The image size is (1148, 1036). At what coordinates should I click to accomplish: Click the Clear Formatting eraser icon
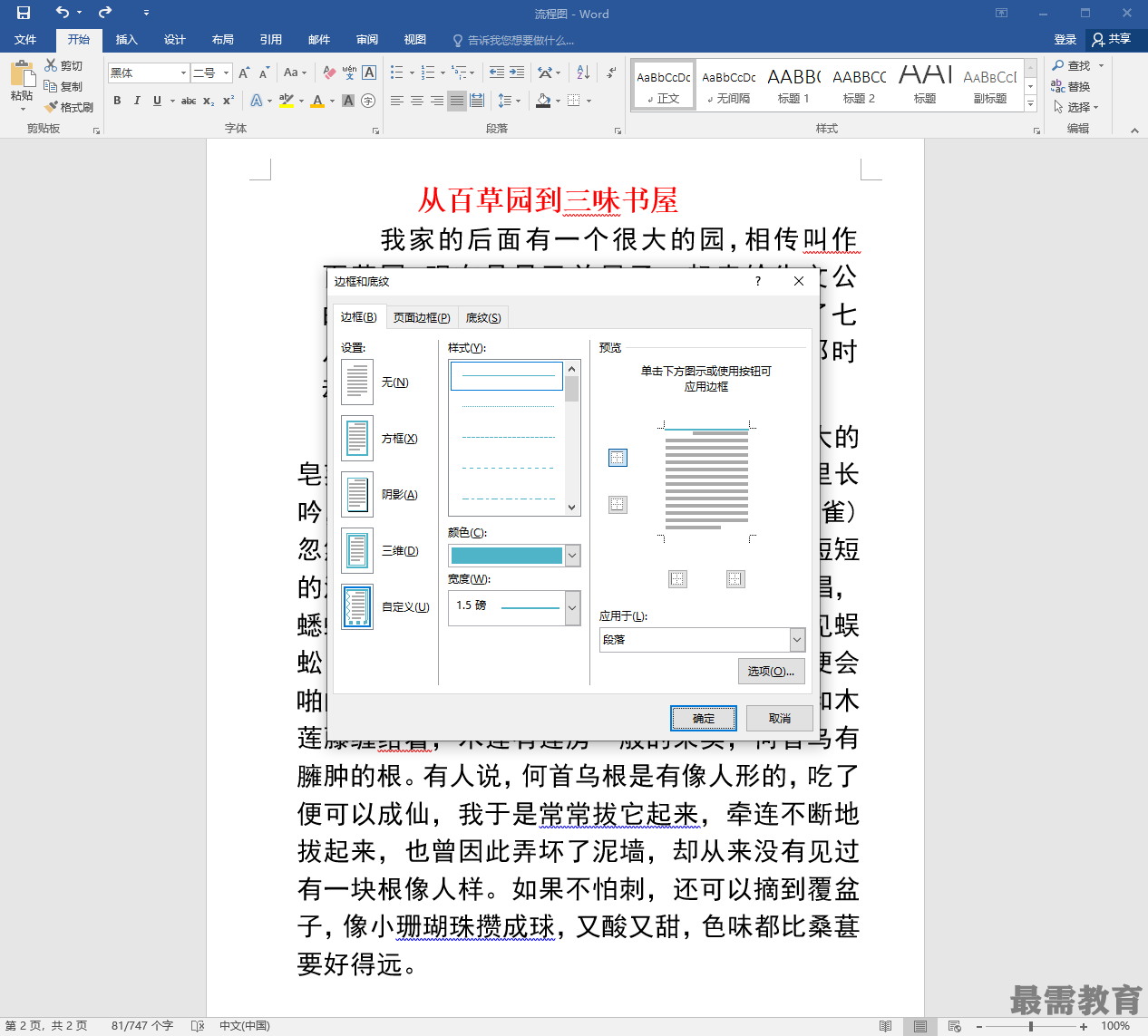coord(329,73)
